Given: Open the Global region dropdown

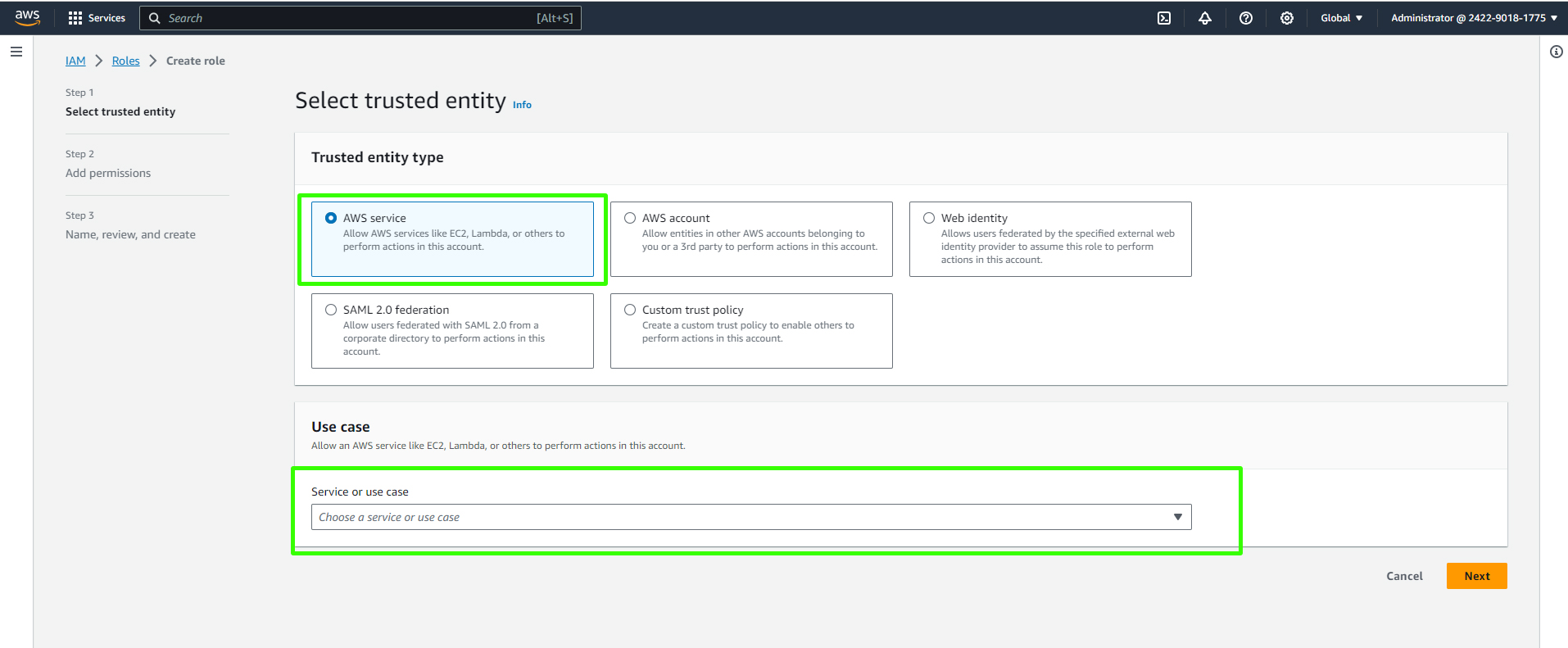Looking at the screenshot, I should [x=1341, y=18].
